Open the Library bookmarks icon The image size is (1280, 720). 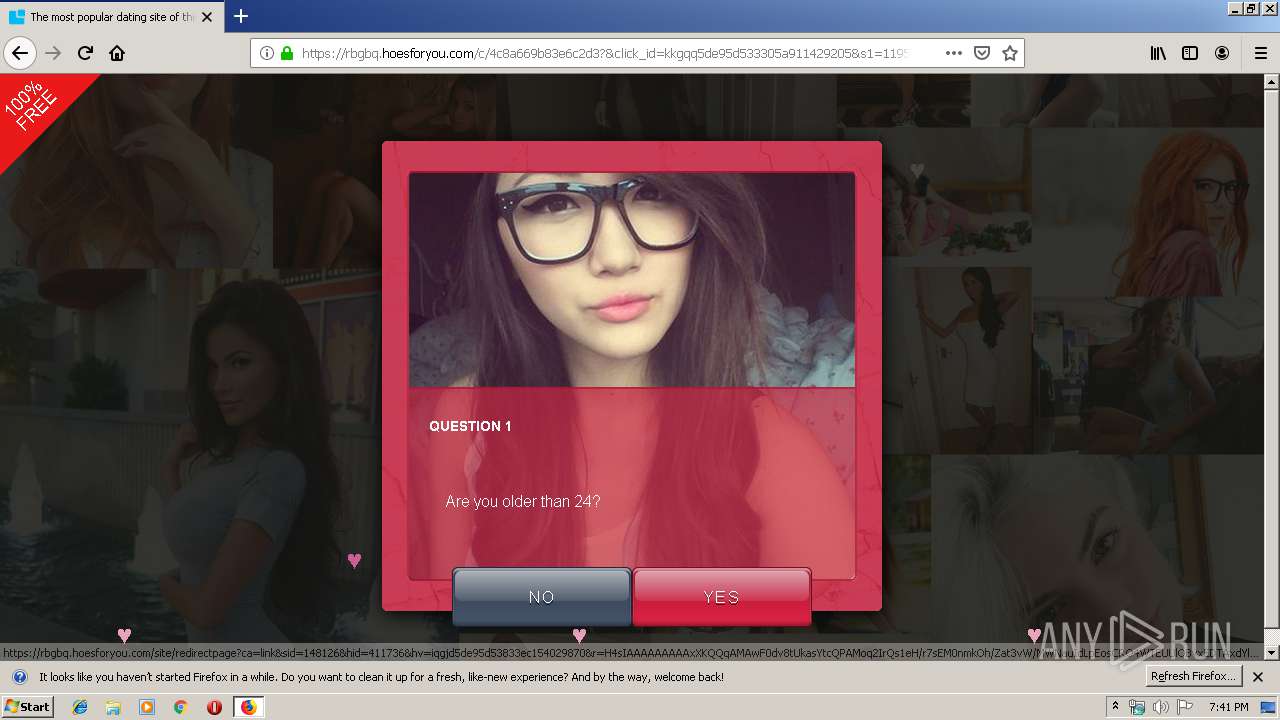(x=1158, y=53)
